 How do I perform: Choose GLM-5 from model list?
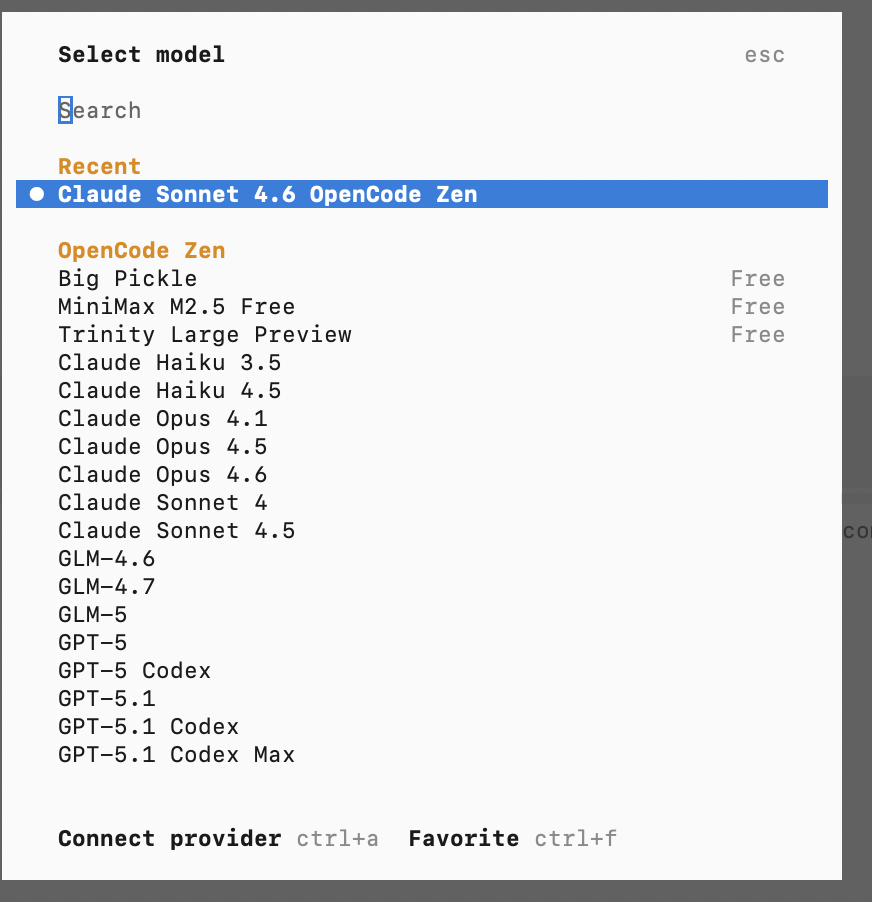(92, 614)
